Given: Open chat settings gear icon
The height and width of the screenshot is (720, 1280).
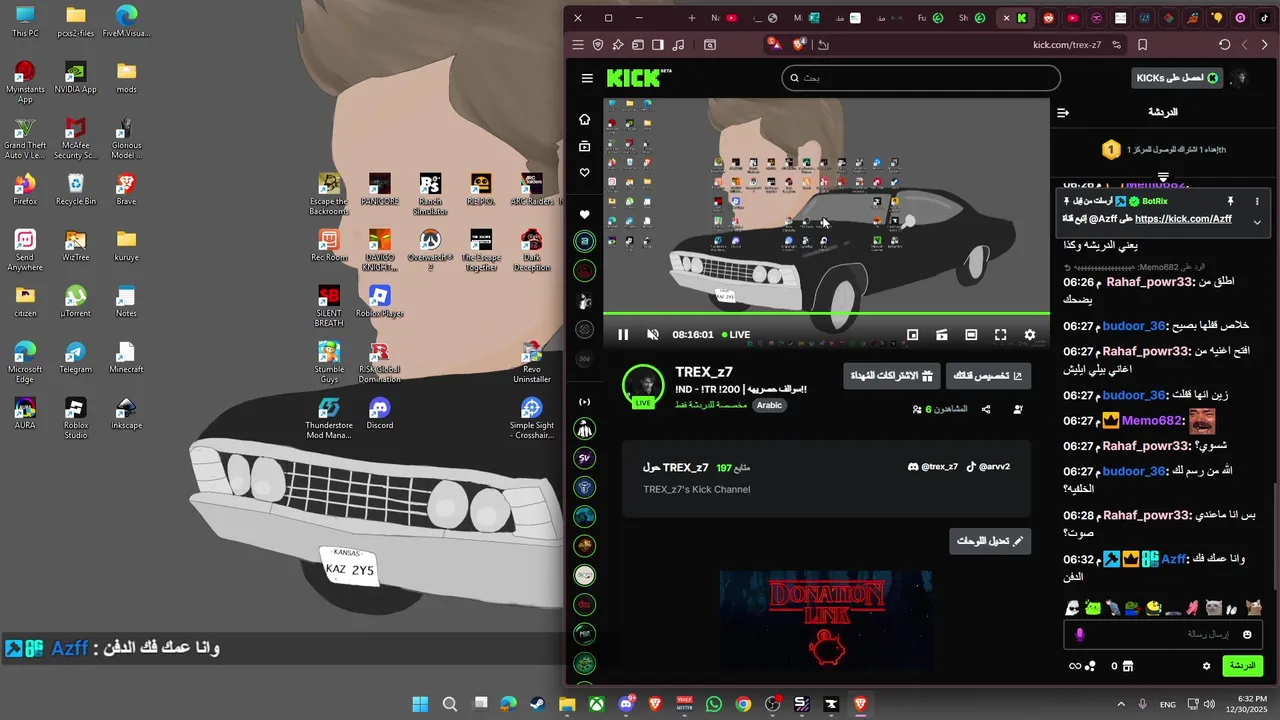Looking at the screenshot, I should [x=1206, y=666].
